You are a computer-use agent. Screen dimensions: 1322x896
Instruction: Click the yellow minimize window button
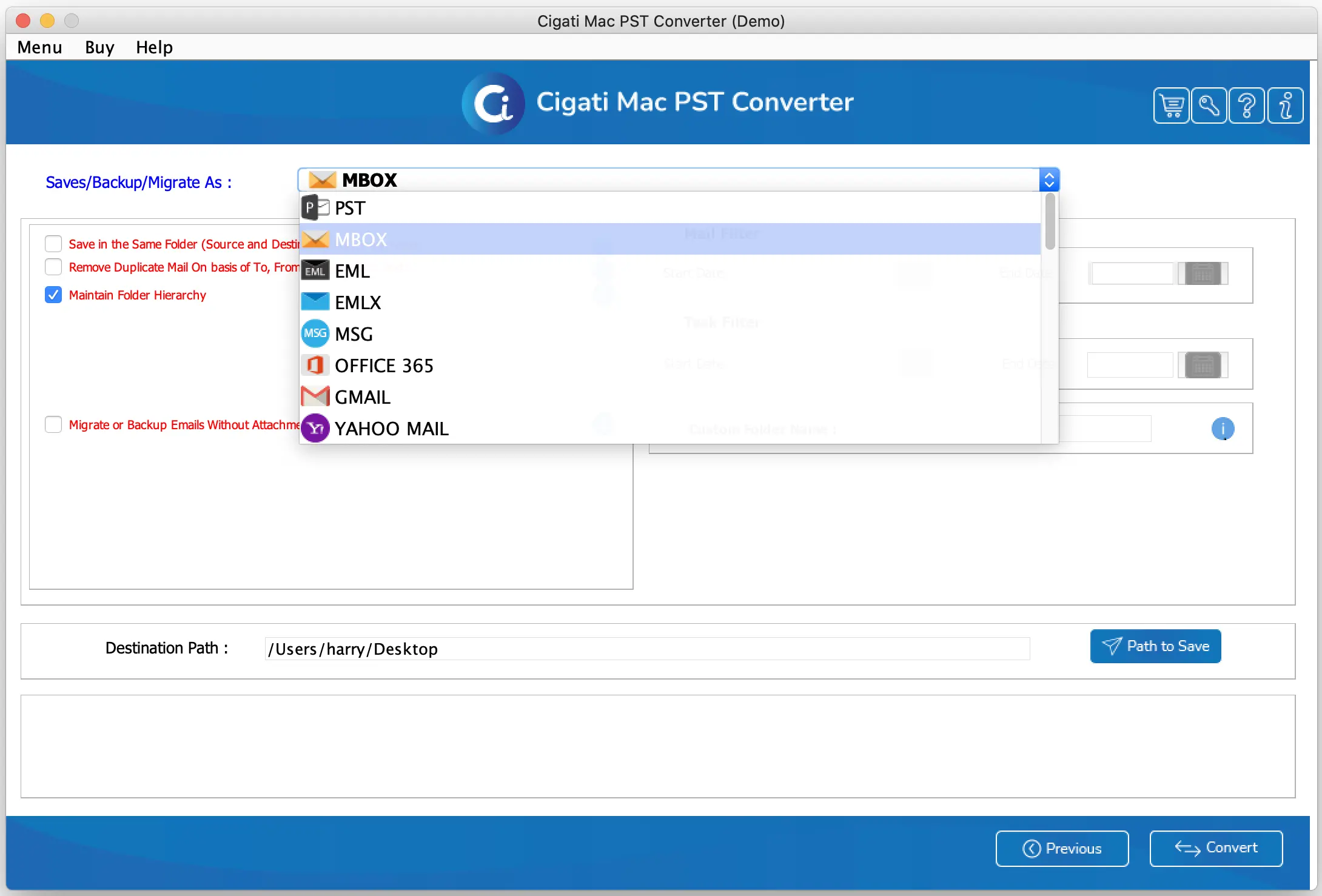coord(47,21)
